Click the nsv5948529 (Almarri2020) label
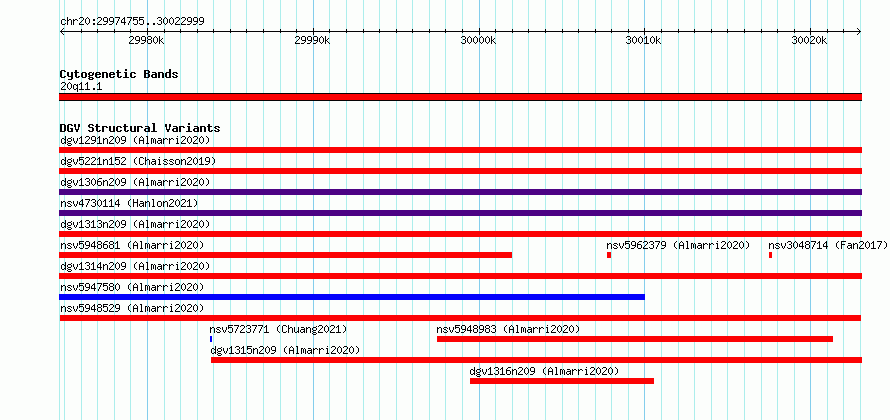The height and width of the screenshot is (420, 890). 132,308
